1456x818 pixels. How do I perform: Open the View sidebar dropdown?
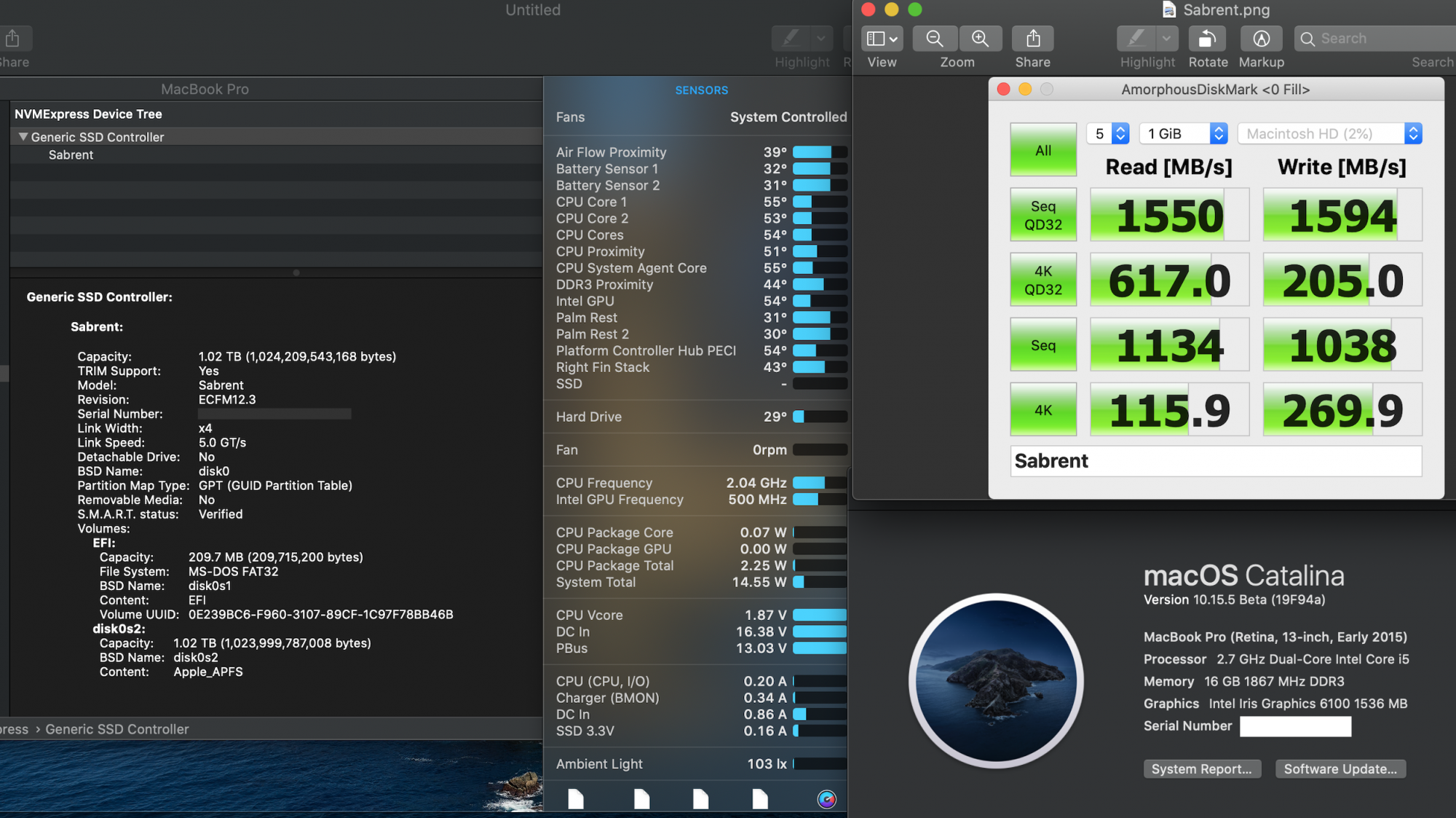(x=882, y=39)
